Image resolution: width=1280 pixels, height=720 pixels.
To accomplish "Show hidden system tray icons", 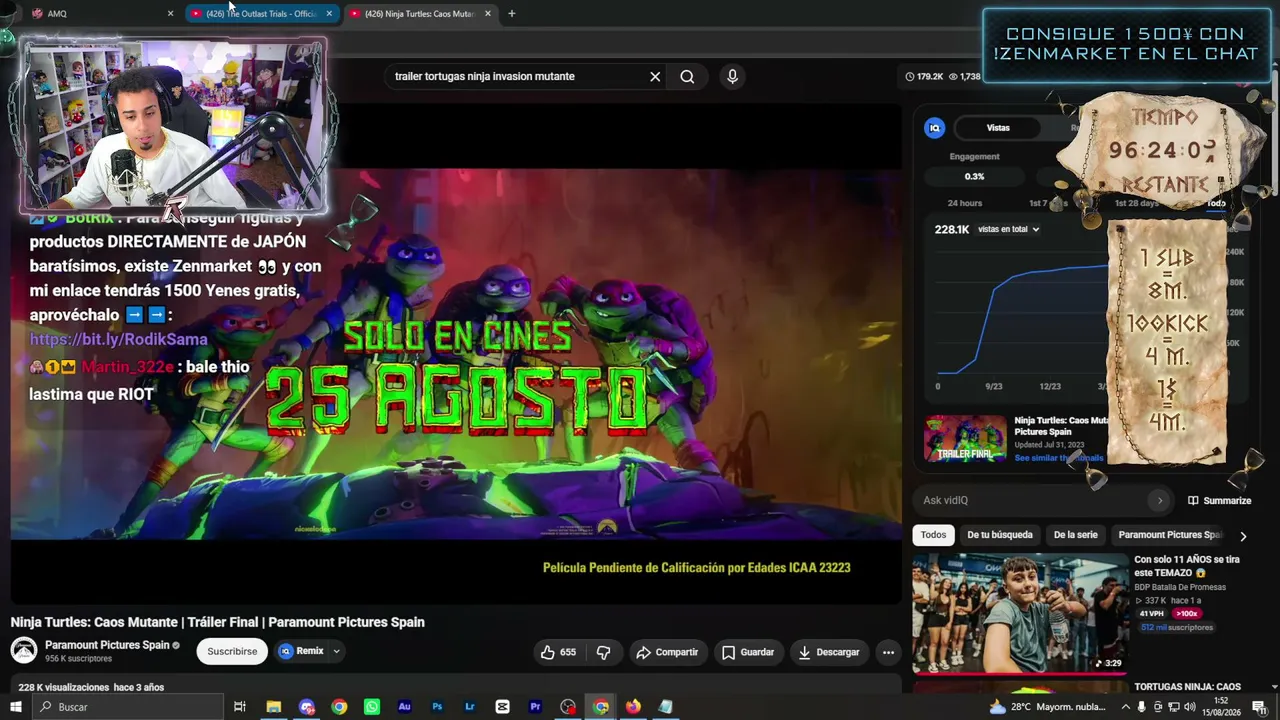I will coord(1126,707).
